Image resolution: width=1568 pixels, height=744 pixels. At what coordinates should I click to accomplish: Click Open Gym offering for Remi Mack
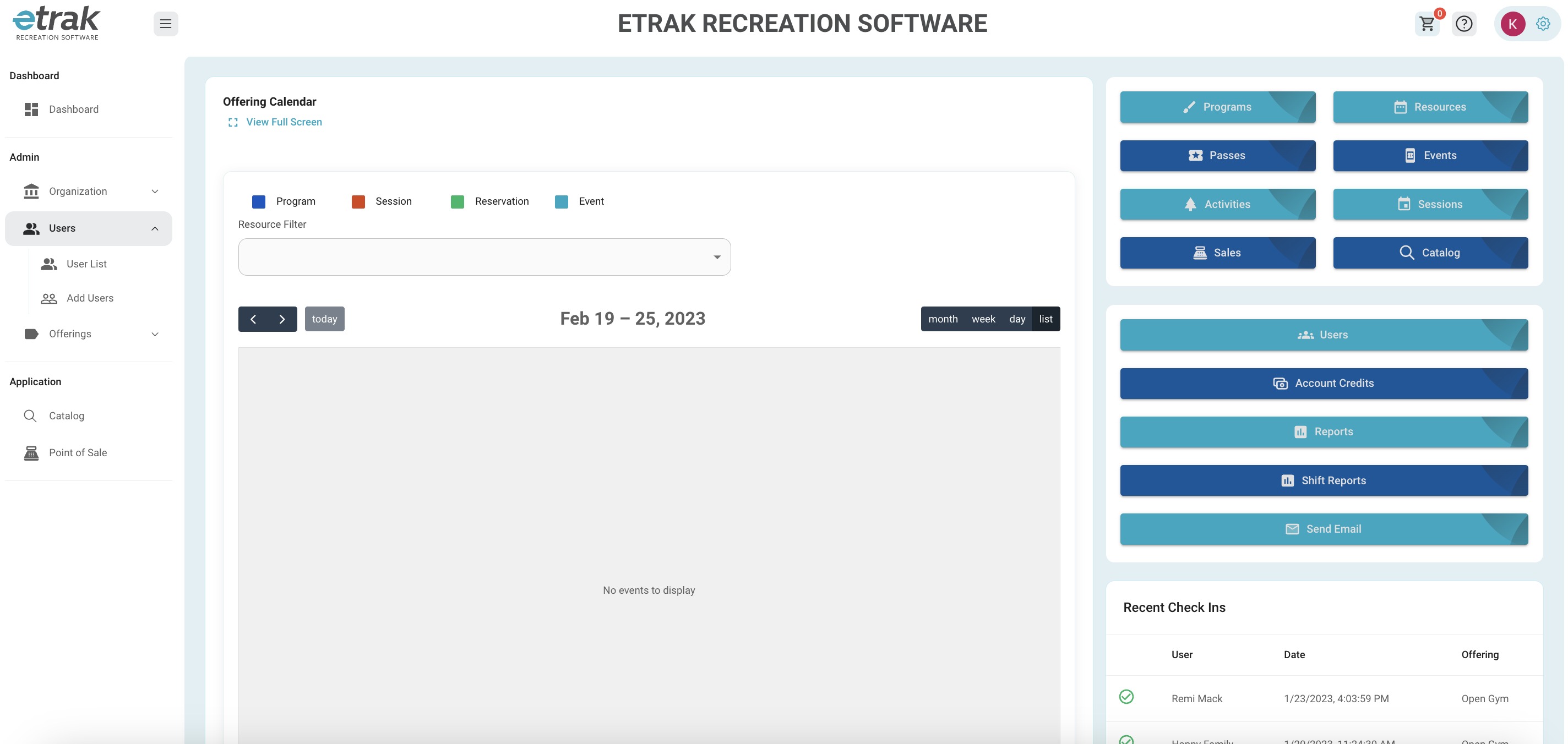pyautogui.click(x=1485, y=698)
